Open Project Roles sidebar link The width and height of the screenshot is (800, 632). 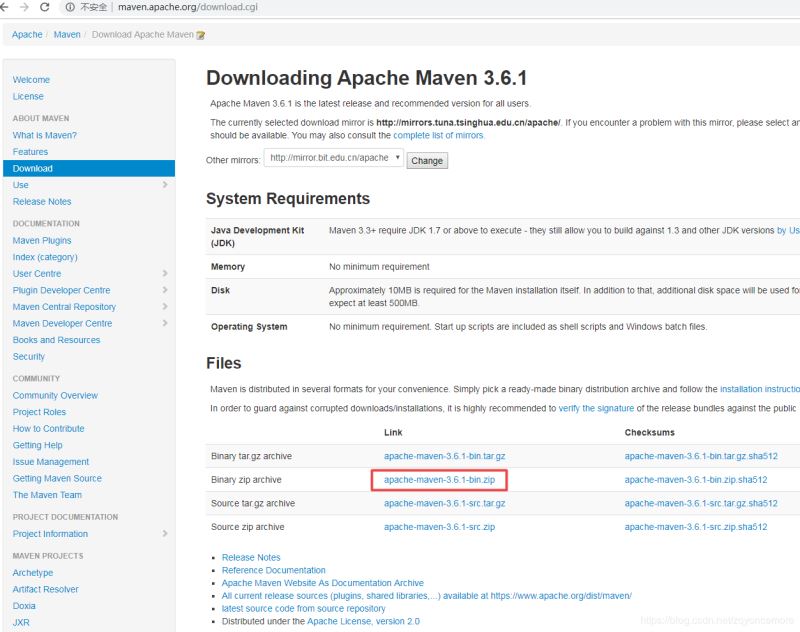click(39, 412)
